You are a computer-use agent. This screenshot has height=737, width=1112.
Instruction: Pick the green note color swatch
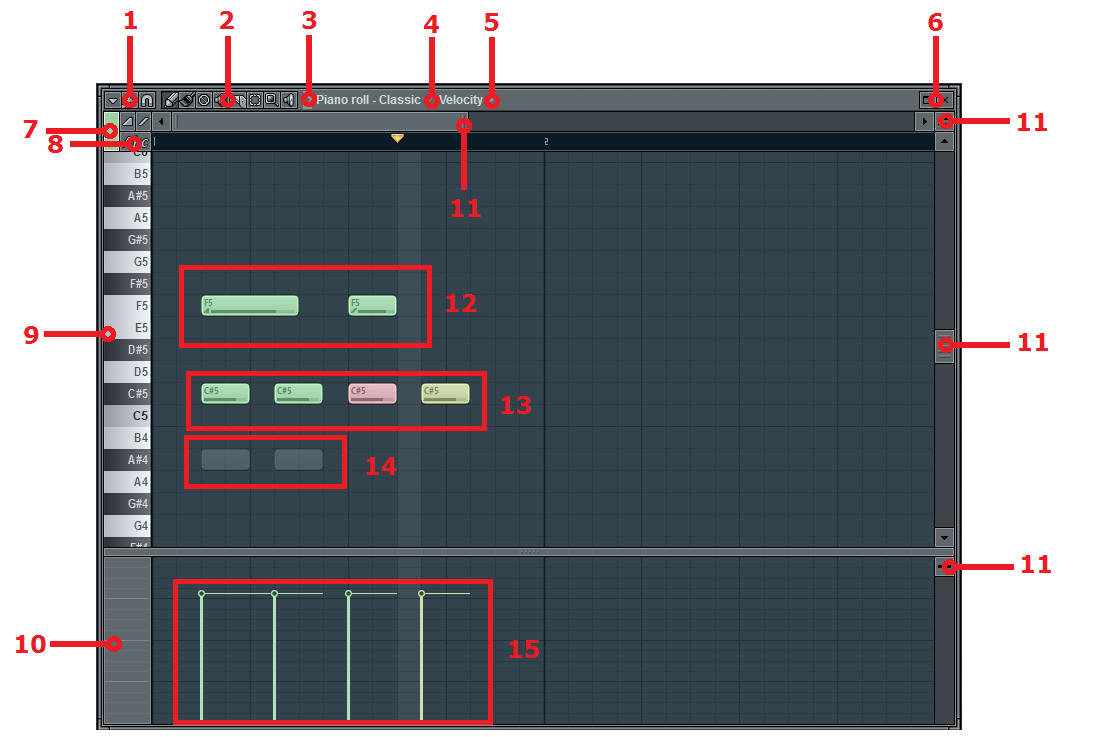click(111, 131)
